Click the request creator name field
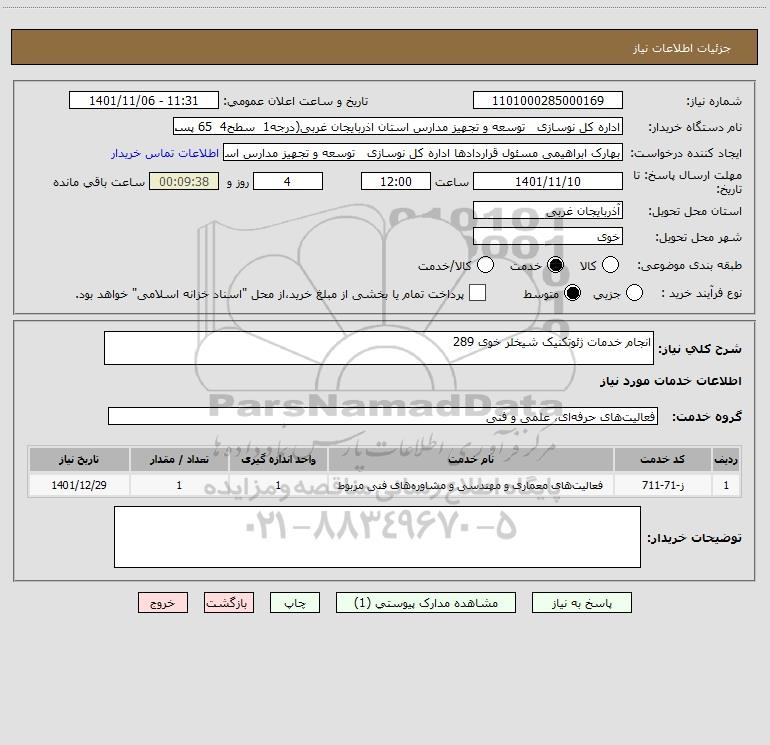Viewport: 770px width, 745px height. point(423,152)
